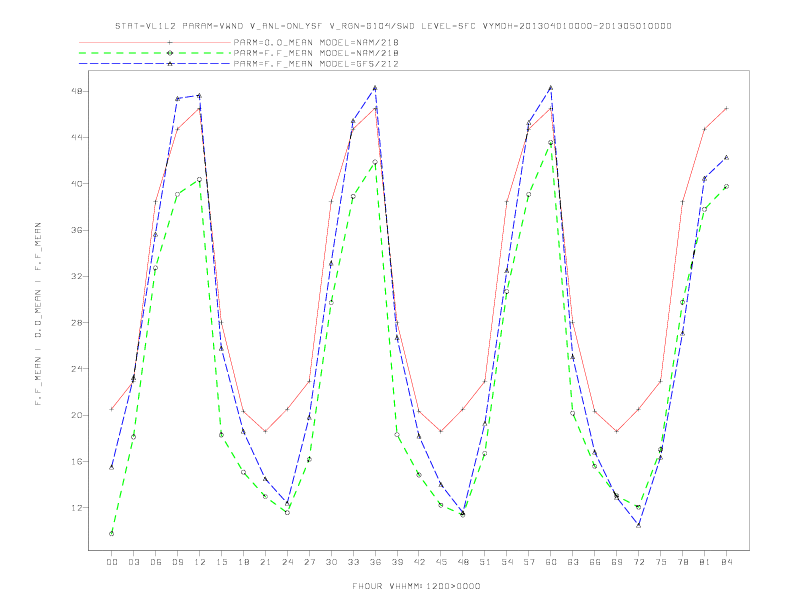
Task: Click x-axis tick label 78
Action: [682, 562]
